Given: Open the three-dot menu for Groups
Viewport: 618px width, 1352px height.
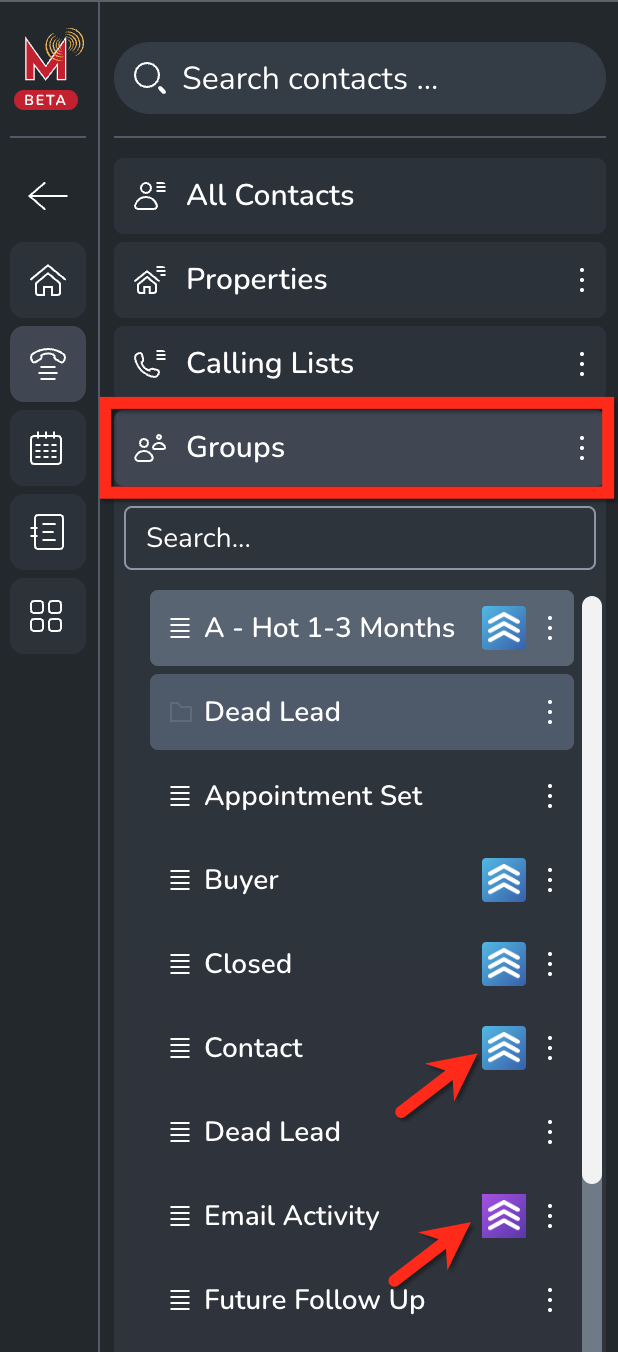Looking at the screenshot, I should point(582,448).
